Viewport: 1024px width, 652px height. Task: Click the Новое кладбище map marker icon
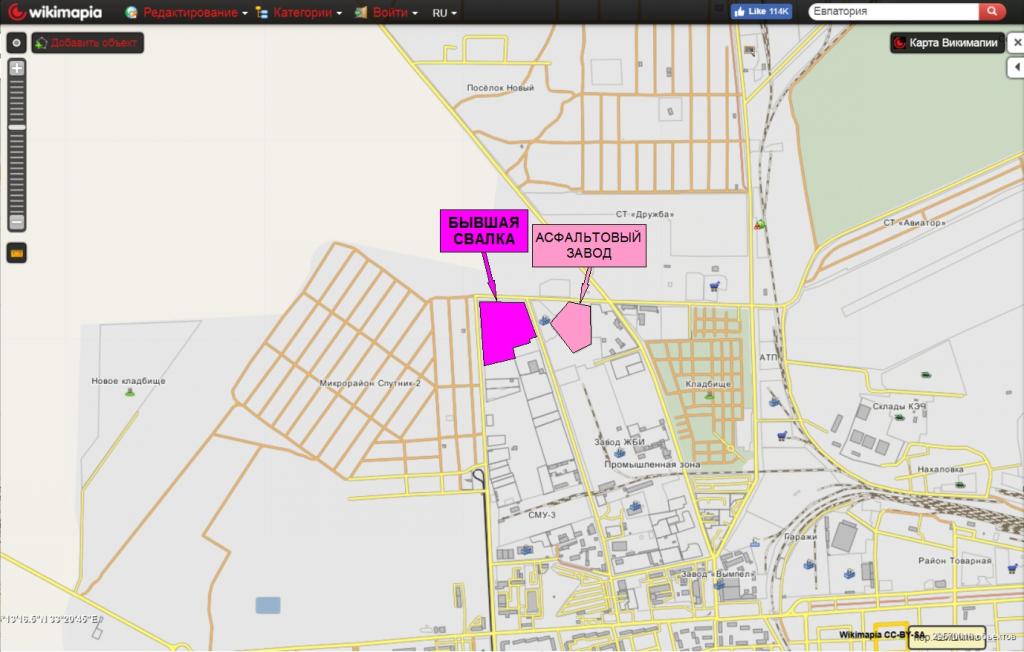[128, 393]
